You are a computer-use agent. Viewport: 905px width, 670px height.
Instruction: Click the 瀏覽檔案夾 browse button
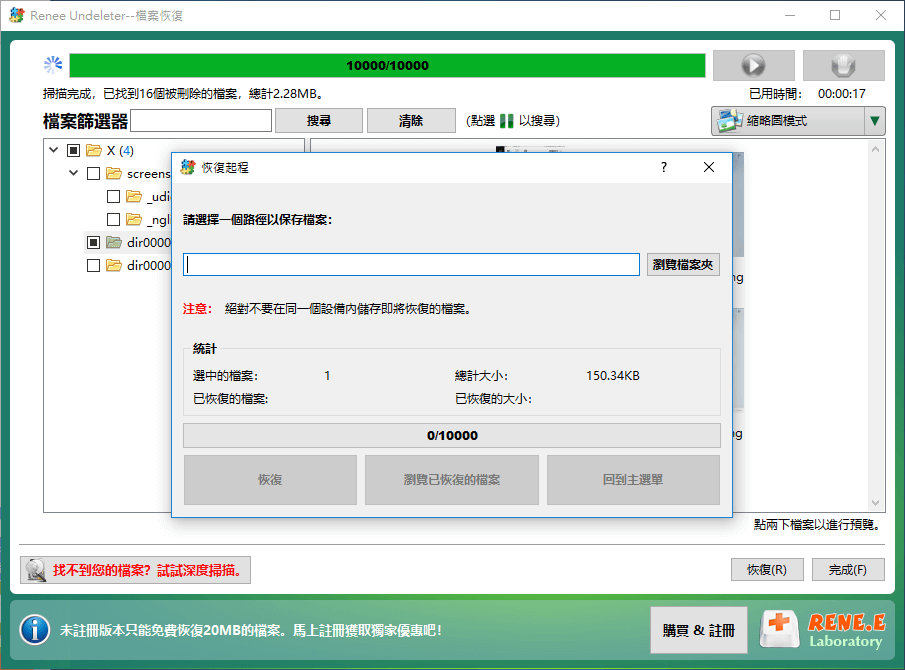coord(683,264)
